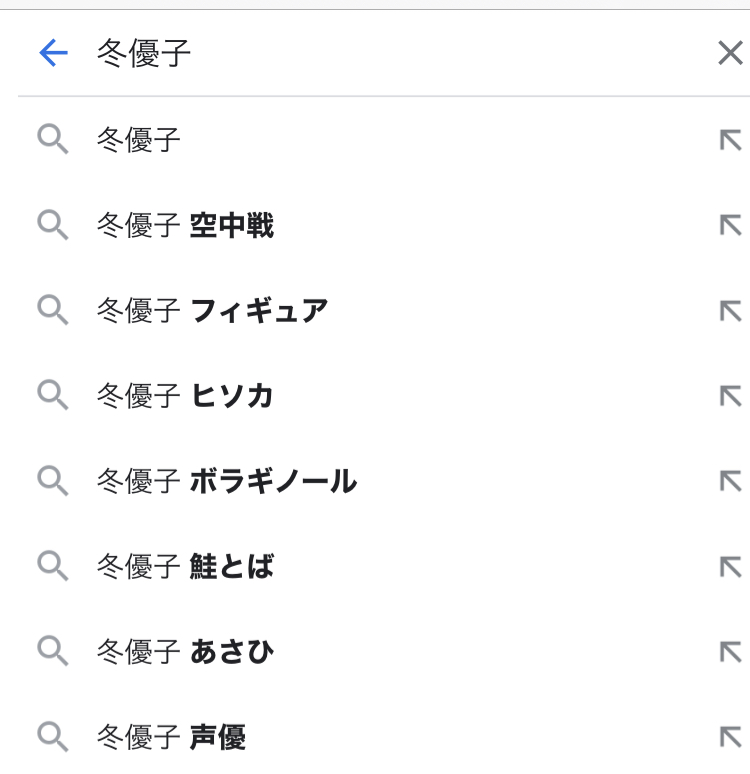This screenshot has height=774, width=750.
Task: Use the arrow icon beside あさひ
Action: (x=731, y=652)
